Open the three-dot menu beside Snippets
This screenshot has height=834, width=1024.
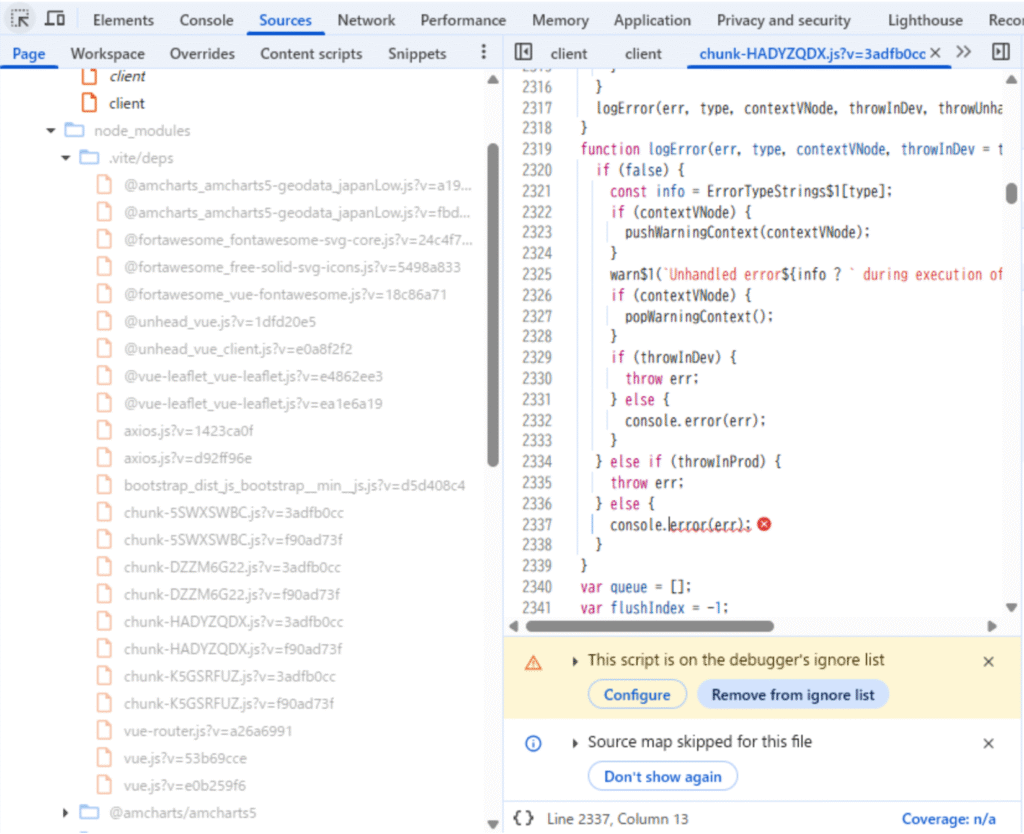(x=484, y=53)
